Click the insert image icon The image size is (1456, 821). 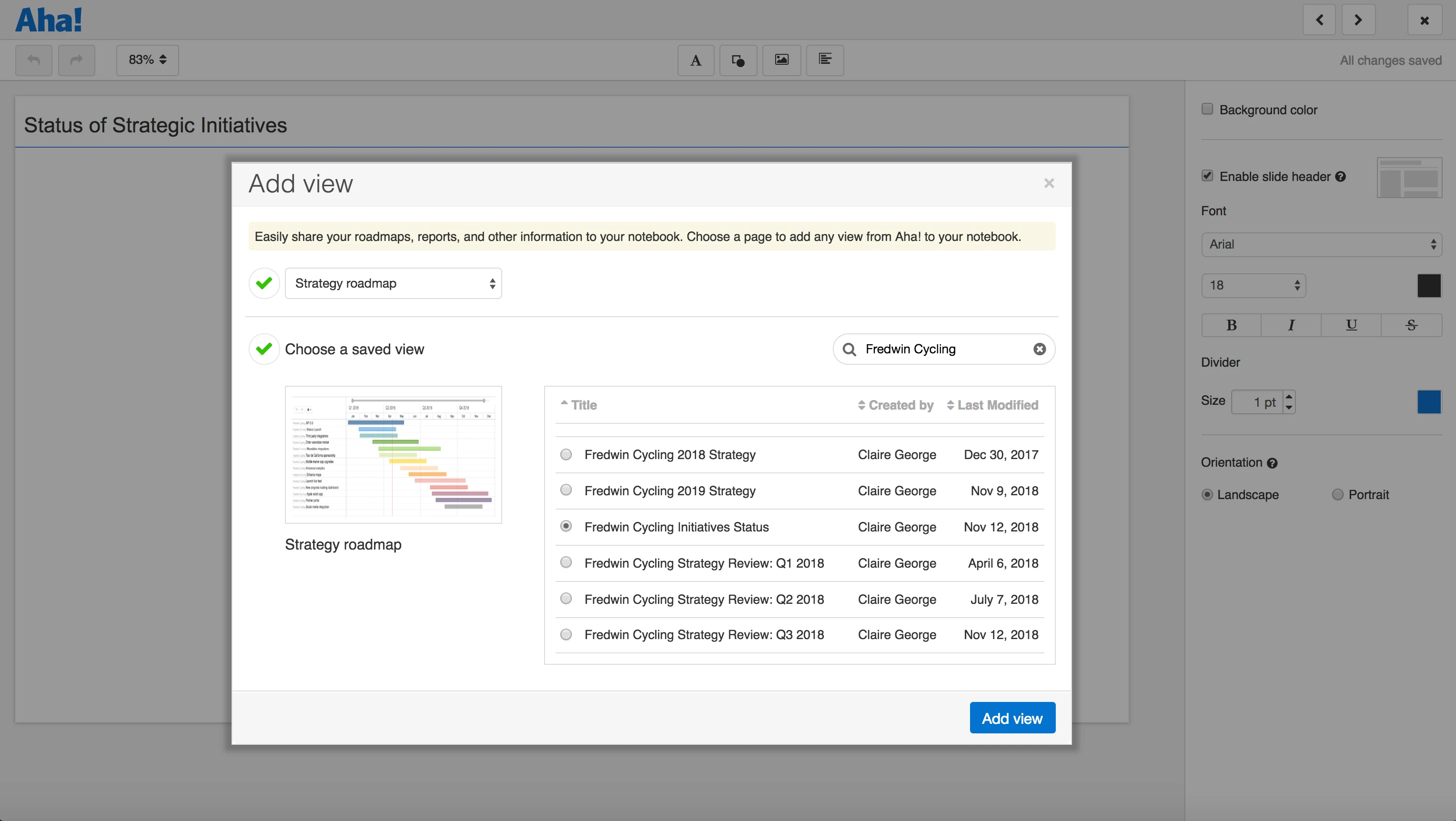[x=782, y=60]
